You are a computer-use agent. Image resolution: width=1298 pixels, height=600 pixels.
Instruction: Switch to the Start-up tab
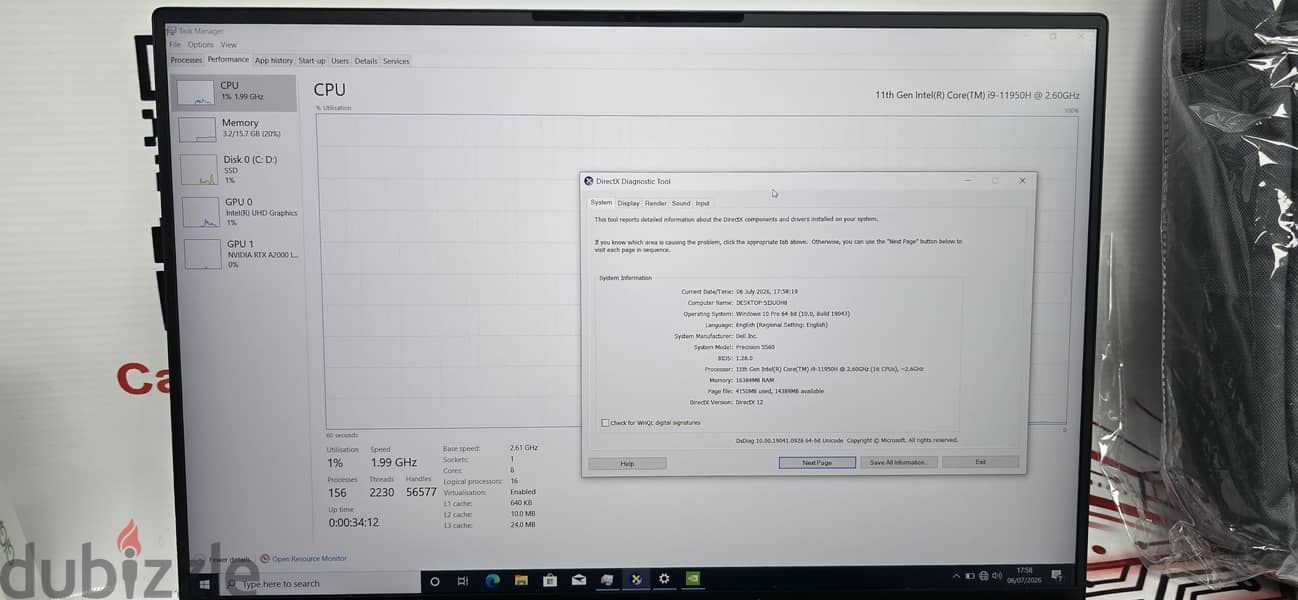[x=312, y=61]
